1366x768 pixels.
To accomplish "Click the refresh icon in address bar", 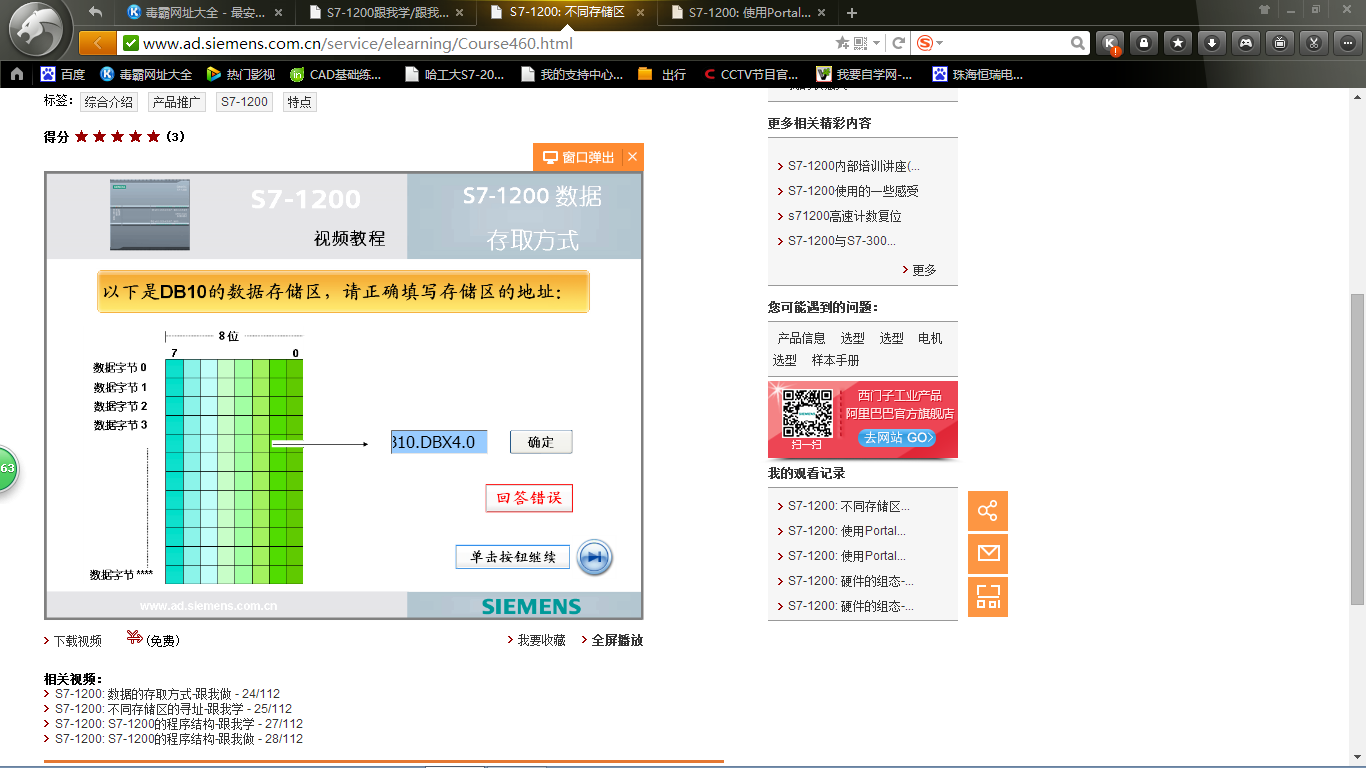I will tap(898, 43).
